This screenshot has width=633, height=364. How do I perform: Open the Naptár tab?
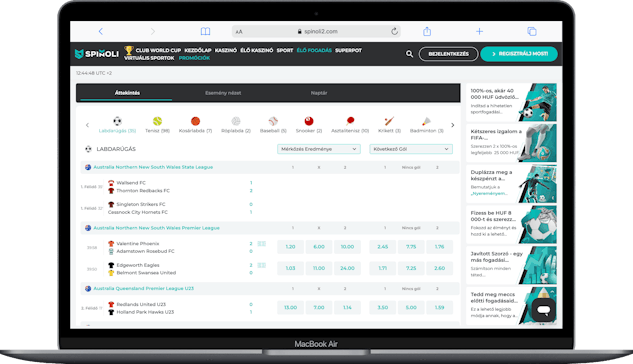pos(319,93)
